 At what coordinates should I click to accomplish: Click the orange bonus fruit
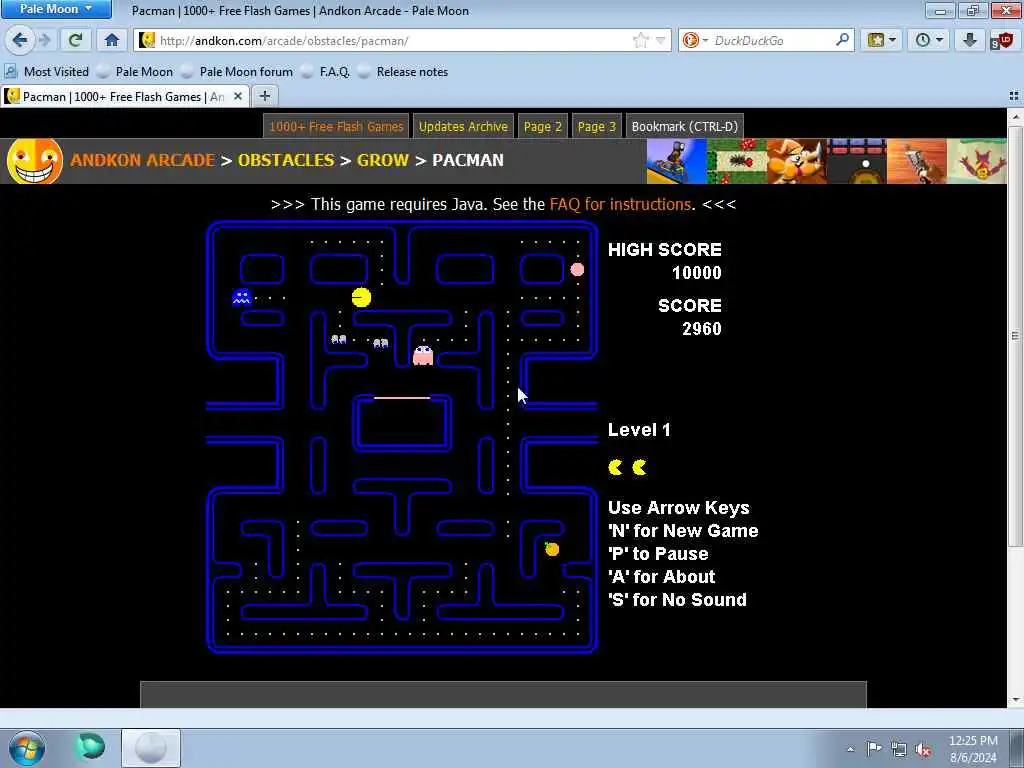[552, 549]
